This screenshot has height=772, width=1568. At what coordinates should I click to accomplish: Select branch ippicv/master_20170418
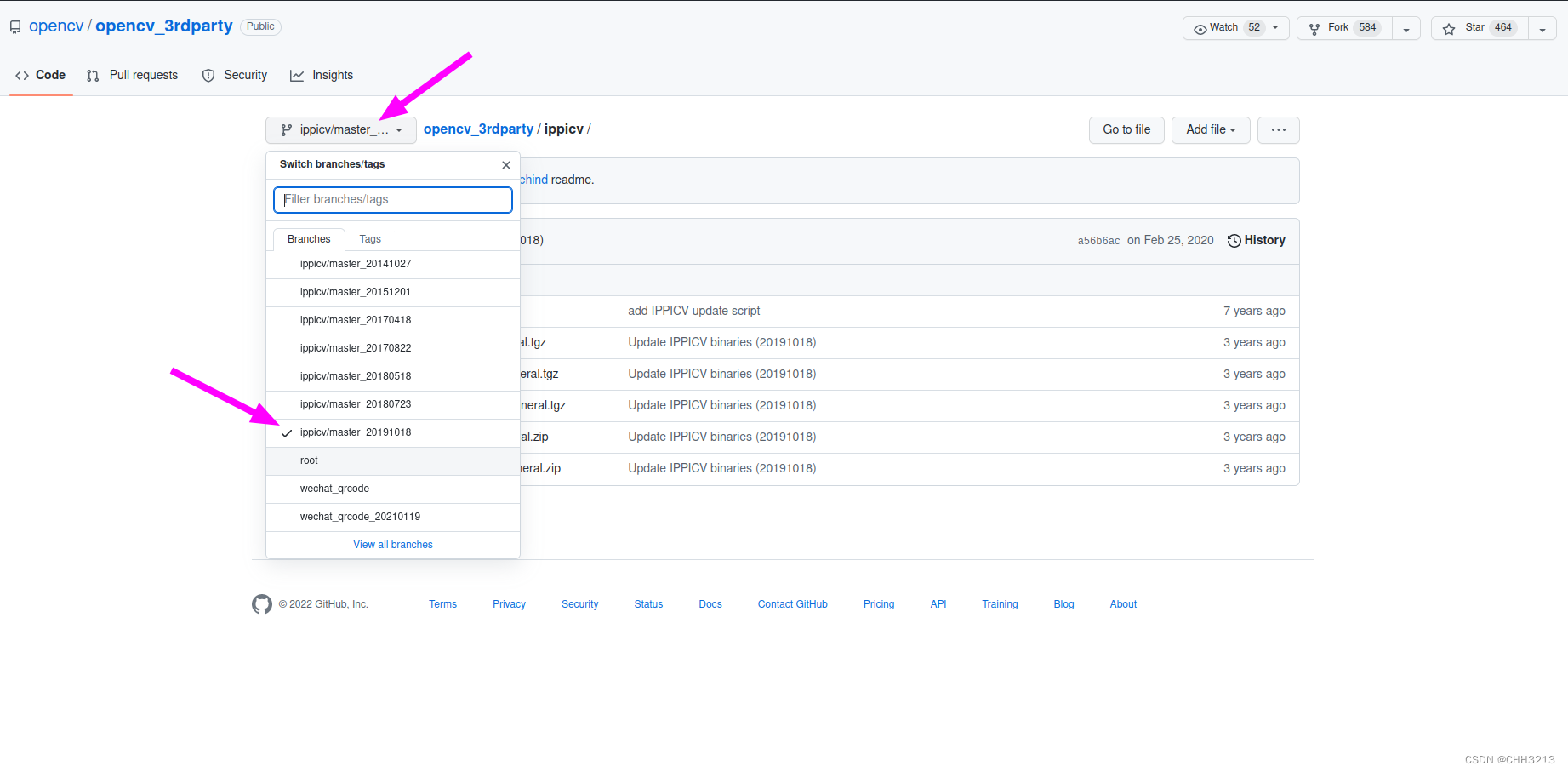click(x=393, y=320)
